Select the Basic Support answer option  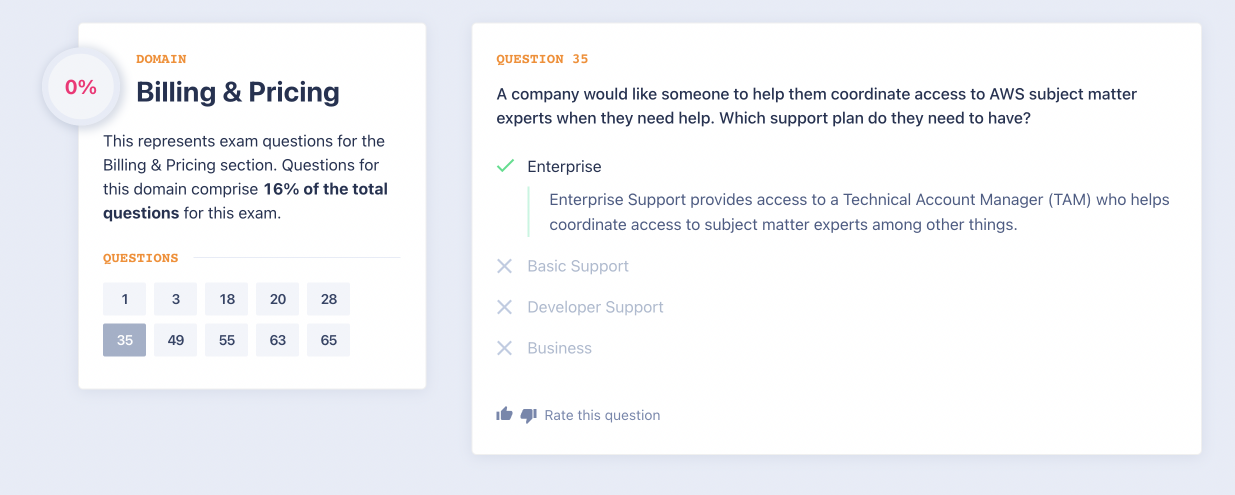pos(578,266)
